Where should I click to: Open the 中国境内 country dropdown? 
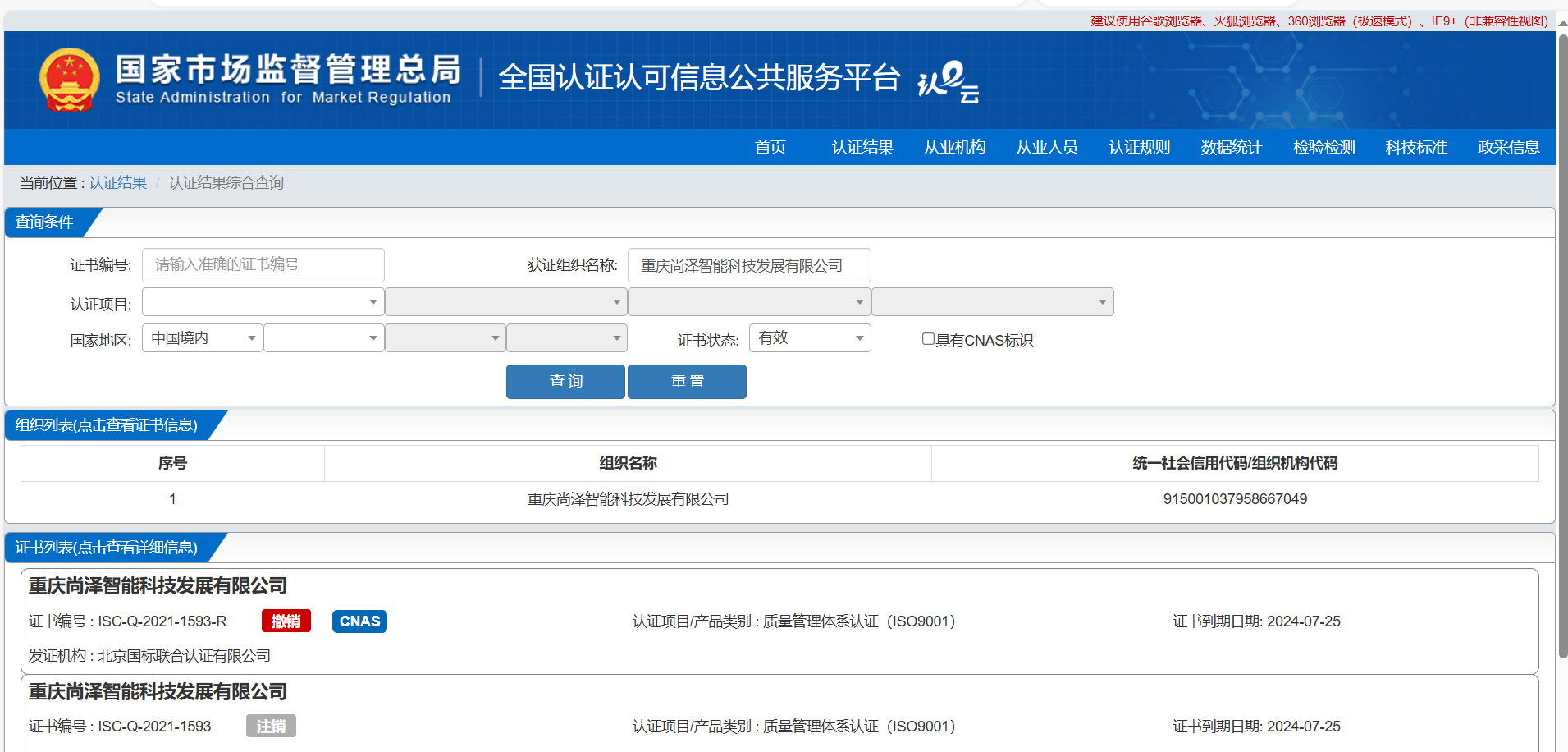click(x=202, y=337)
